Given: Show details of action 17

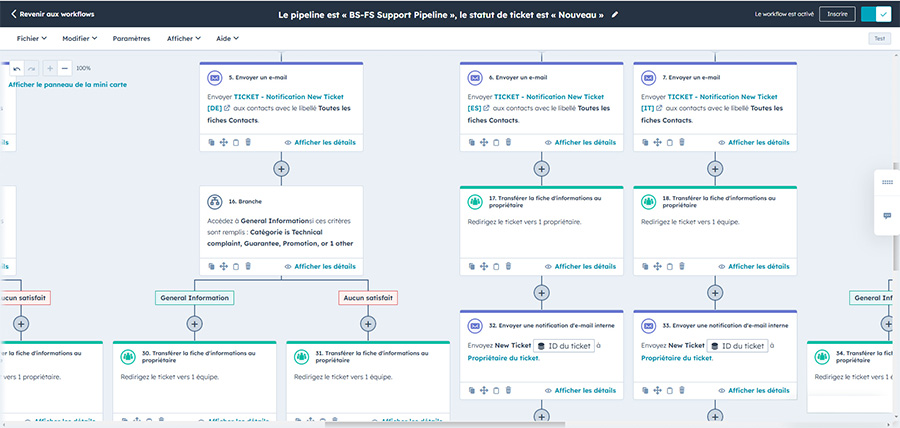Looking at the screenshot, I should point(580,266).
